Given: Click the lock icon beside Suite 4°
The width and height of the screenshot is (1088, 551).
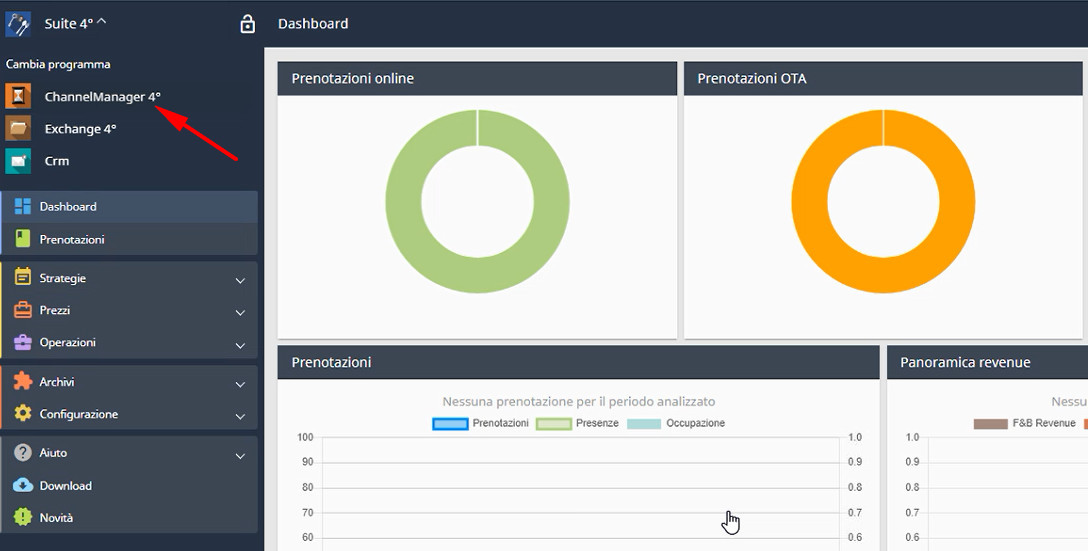Looking at the screenshot, I should coord(247,24).
